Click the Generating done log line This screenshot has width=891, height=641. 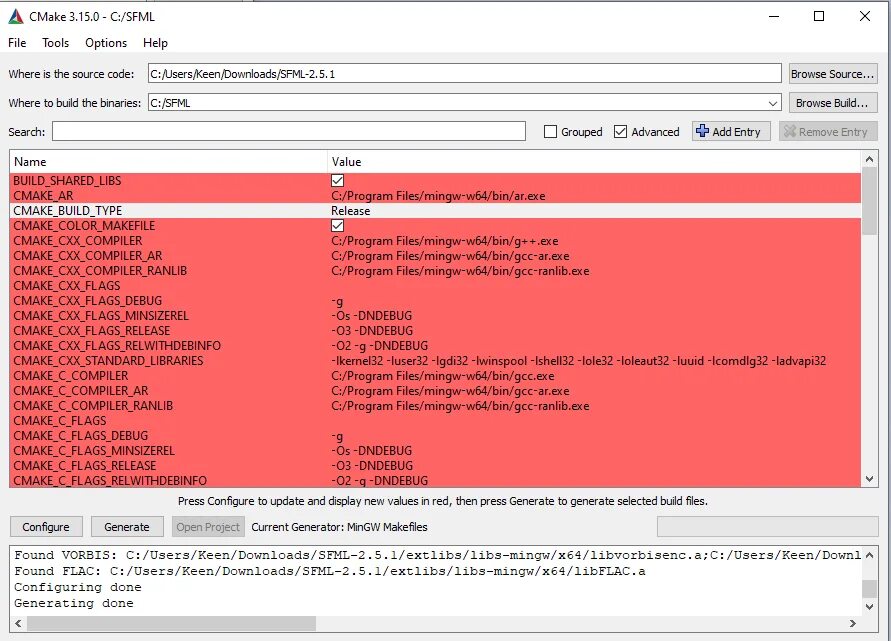click(74, 603)
